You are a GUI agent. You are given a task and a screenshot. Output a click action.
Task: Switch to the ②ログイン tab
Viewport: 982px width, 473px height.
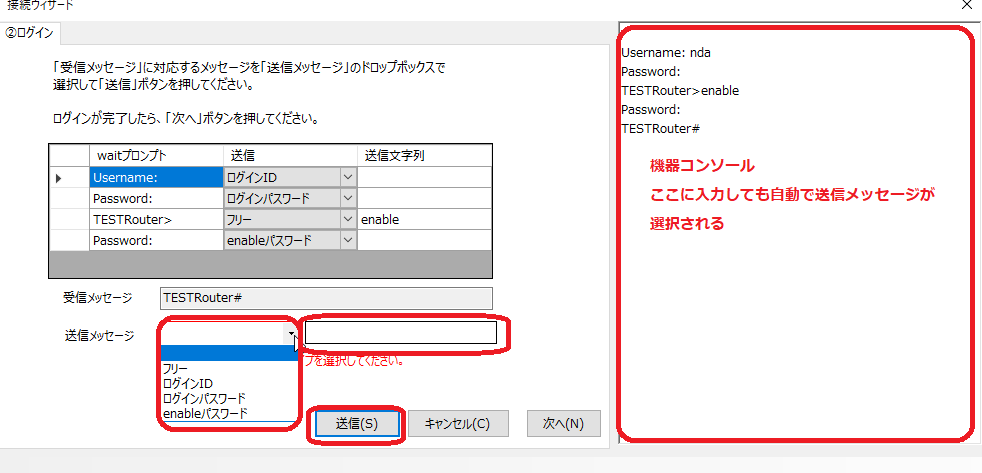point(31,32)
